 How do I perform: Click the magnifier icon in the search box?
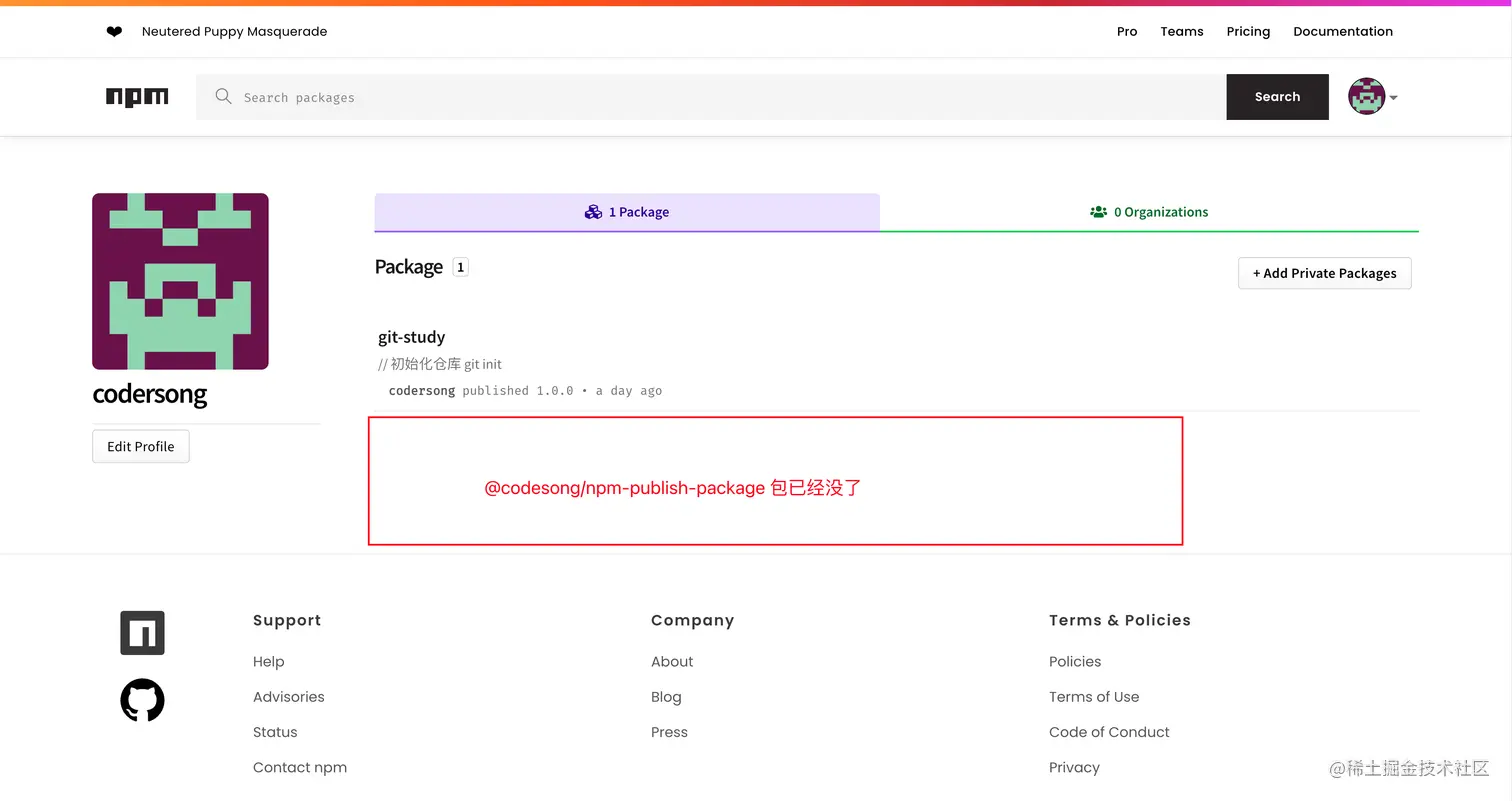coord(224,97)
